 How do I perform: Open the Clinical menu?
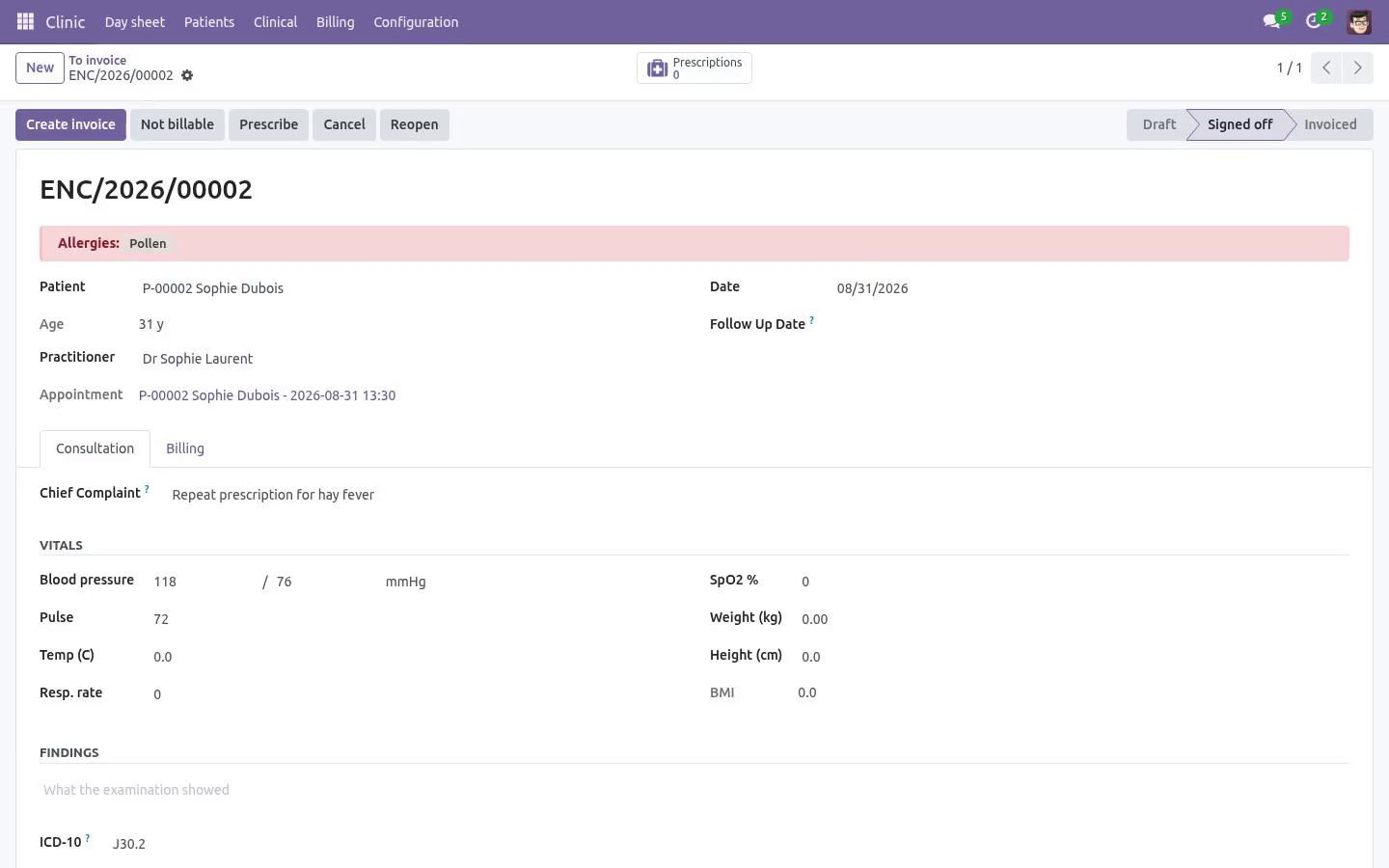(x=275, y=21)
